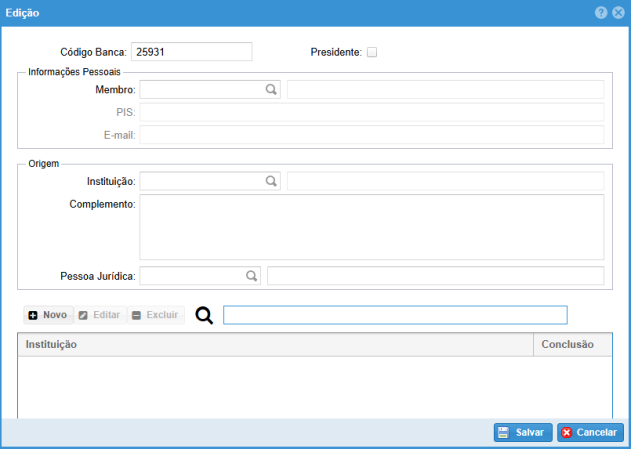Open help via the question mark icon
The image size is (631, 449).
pyautogui.click(x=601, y=12)
